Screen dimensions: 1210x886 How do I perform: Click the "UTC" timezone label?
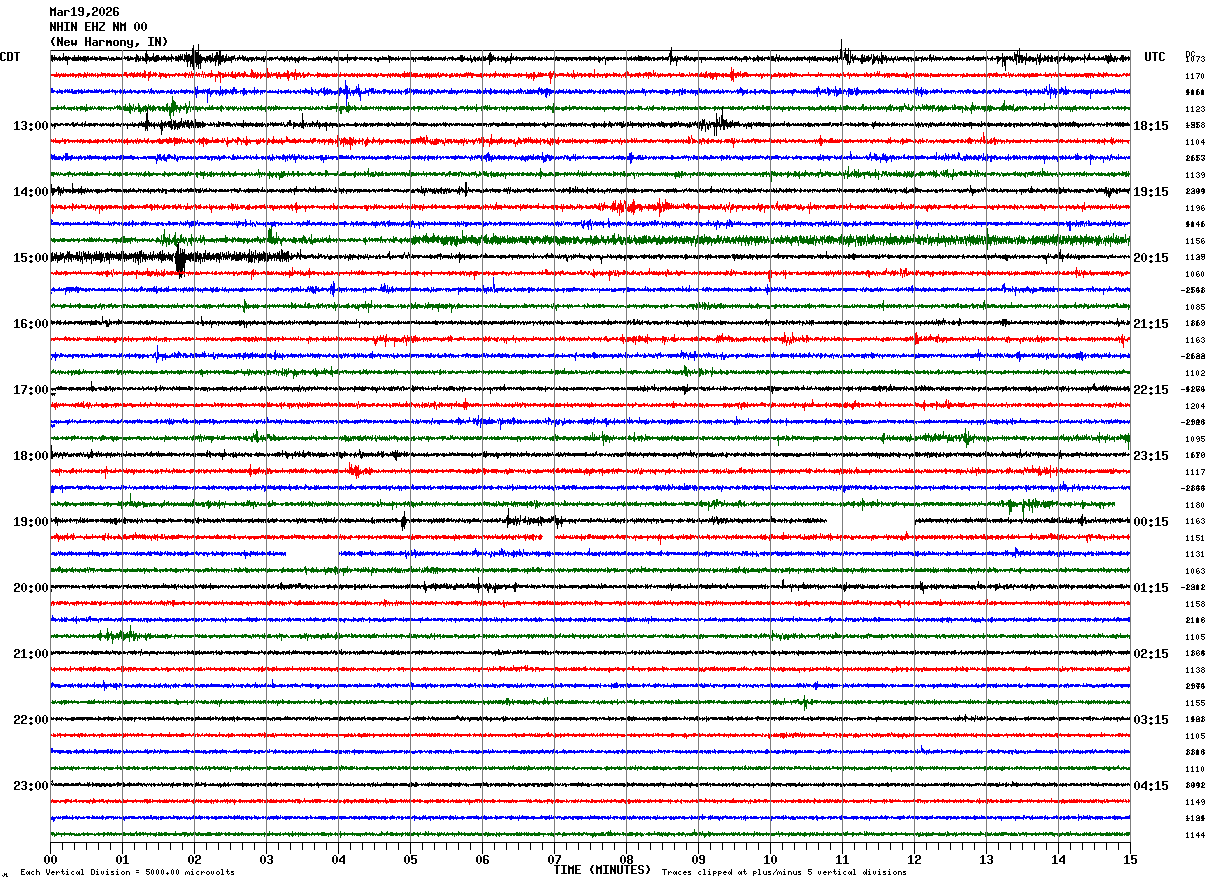coord(1155,57)
